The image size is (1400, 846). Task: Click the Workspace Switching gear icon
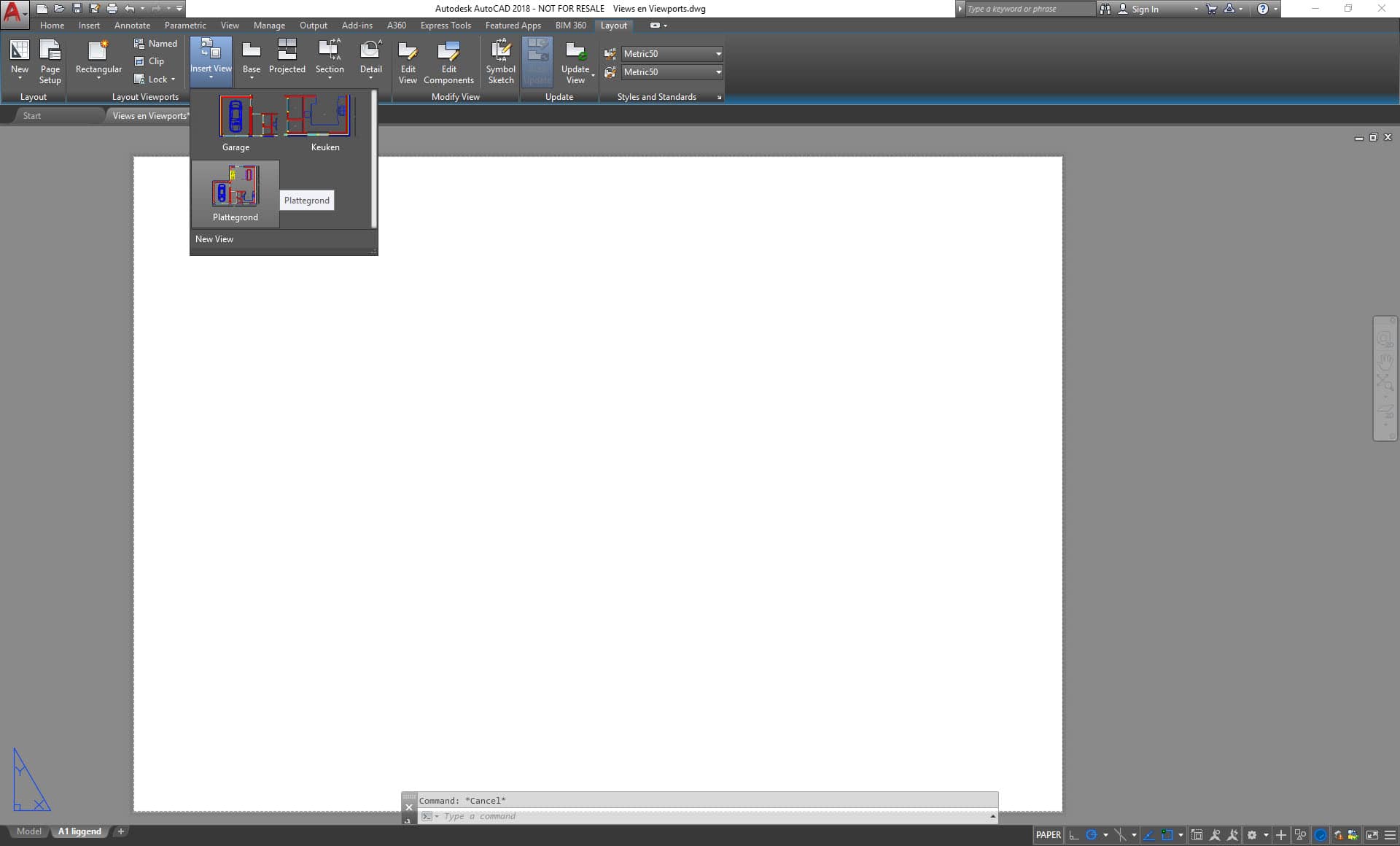click(x=1252, y=835)
